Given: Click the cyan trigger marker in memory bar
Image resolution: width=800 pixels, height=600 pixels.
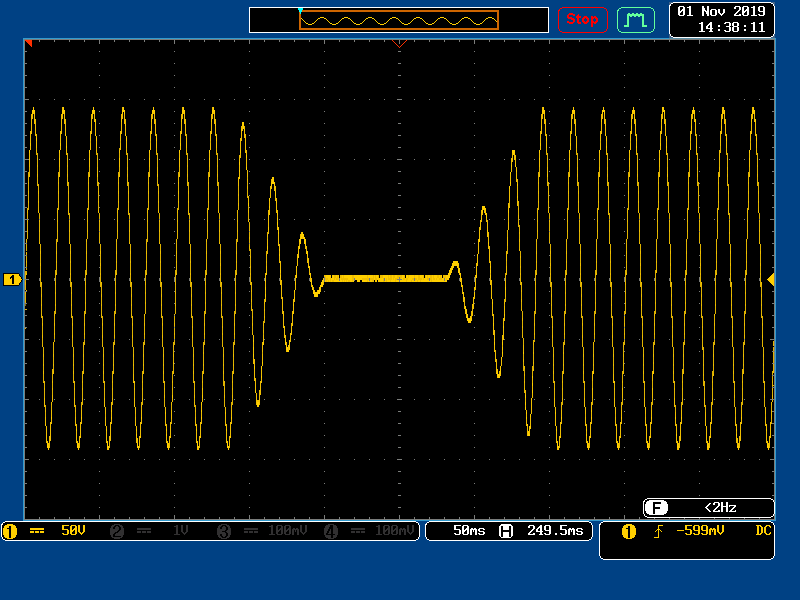Looking at the screenshot, I should click(301, 10).
